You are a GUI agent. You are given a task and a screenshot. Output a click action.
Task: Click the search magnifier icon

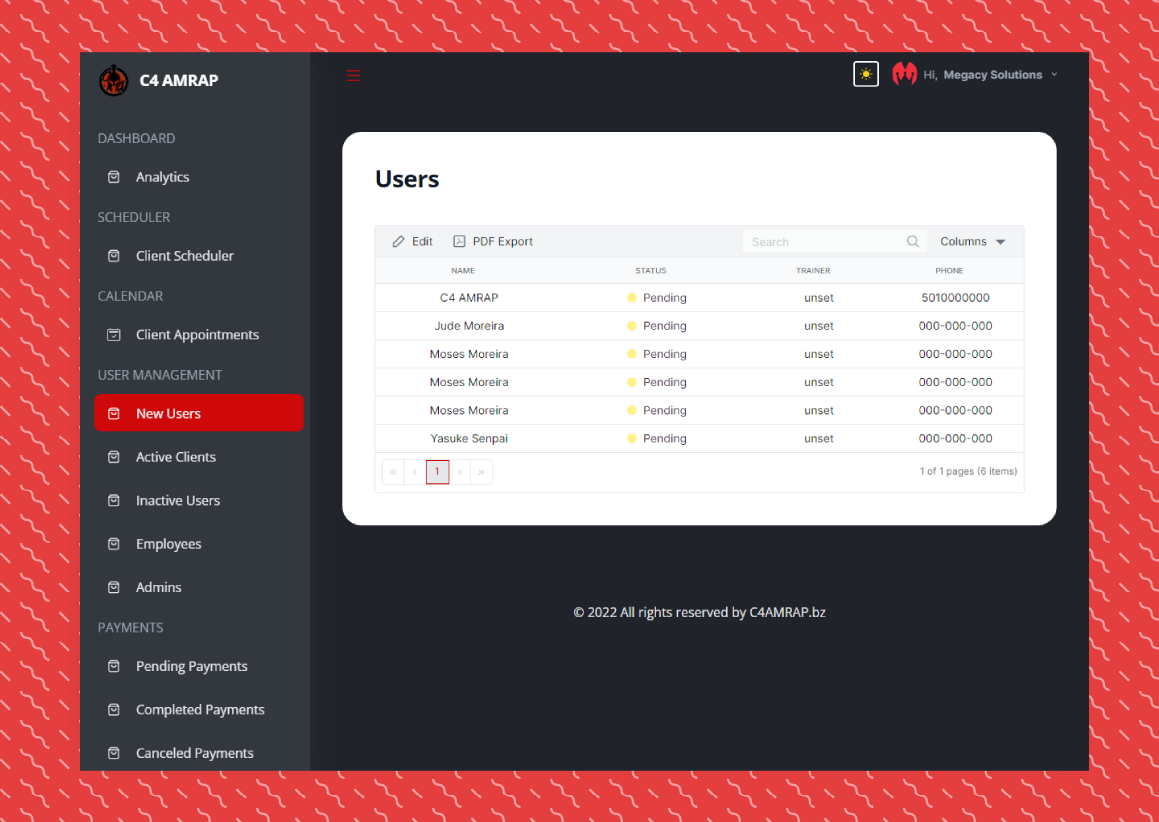[913, 242]
